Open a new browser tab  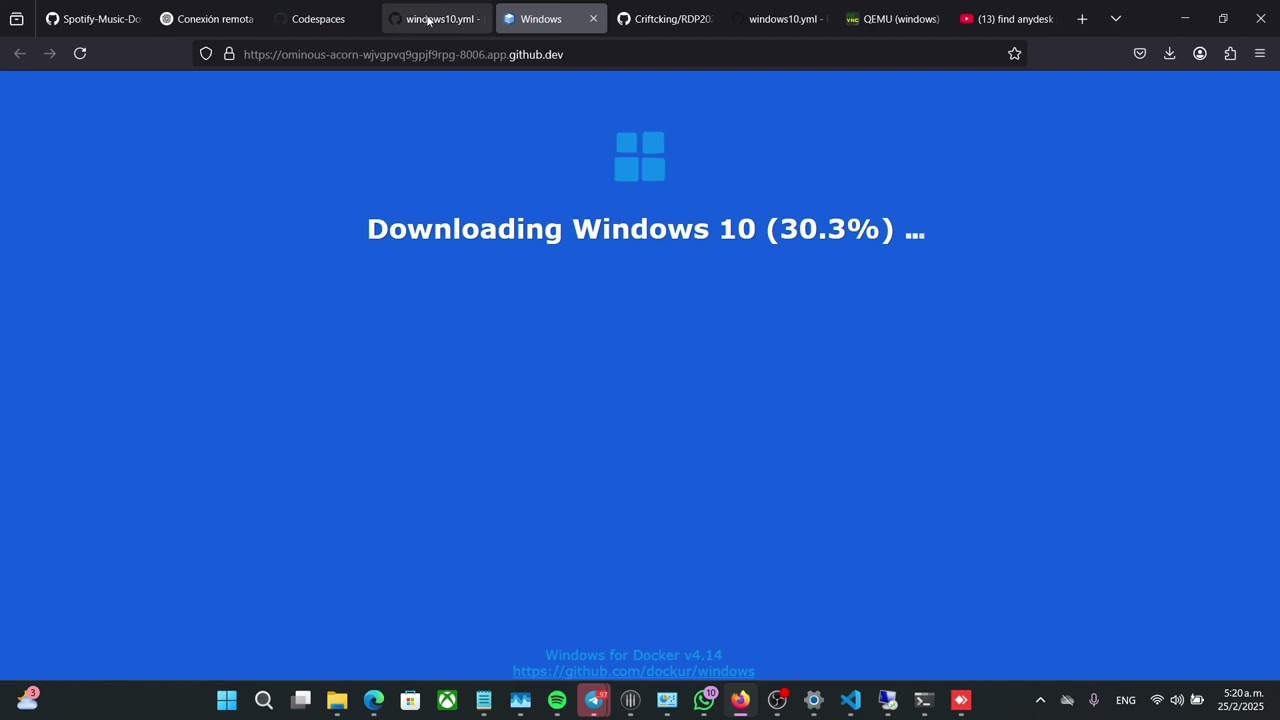[x=1082, y=19]
